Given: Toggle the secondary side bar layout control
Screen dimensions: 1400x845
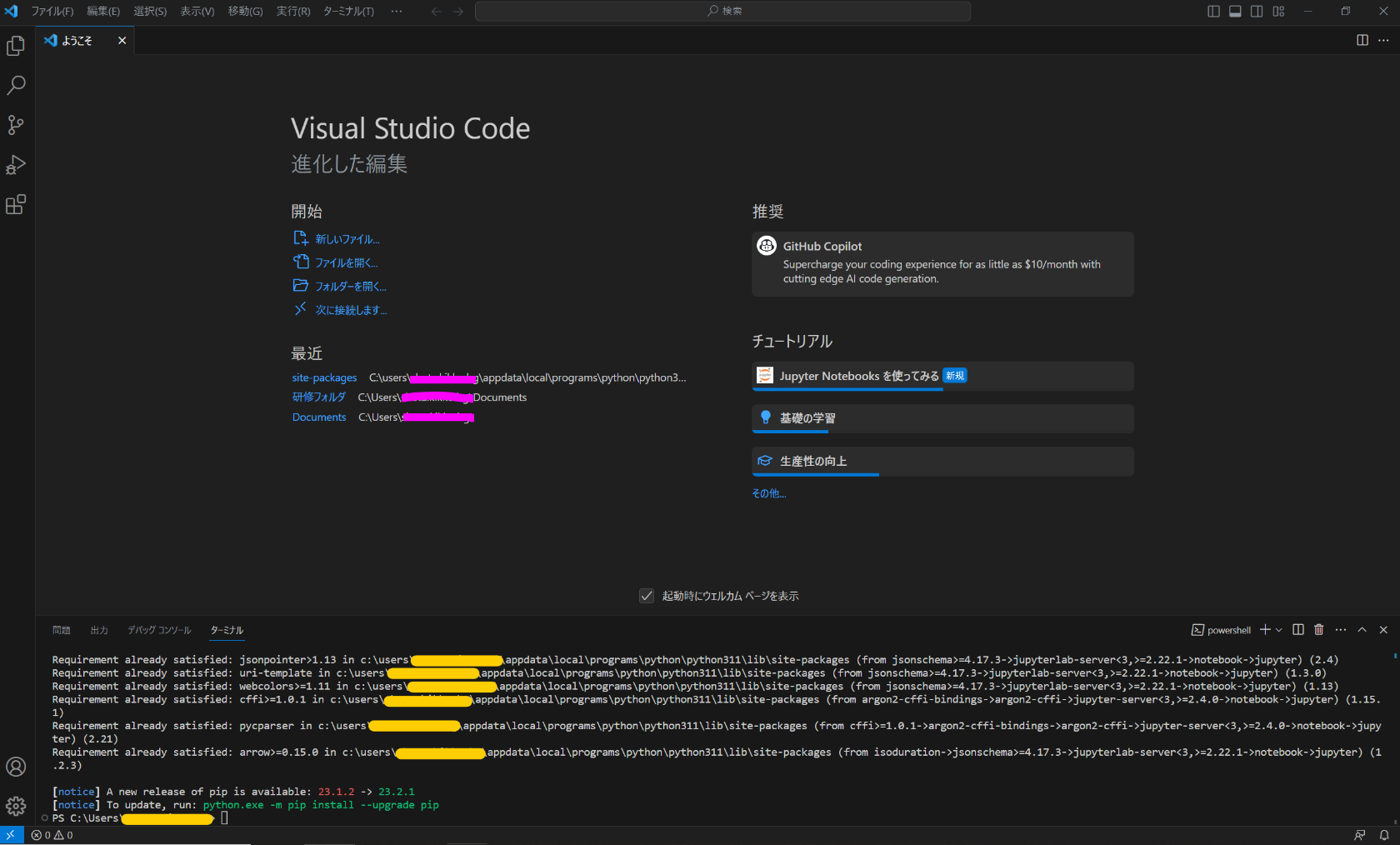Looking at the screenshot, I should click(x=1256, y=11).
